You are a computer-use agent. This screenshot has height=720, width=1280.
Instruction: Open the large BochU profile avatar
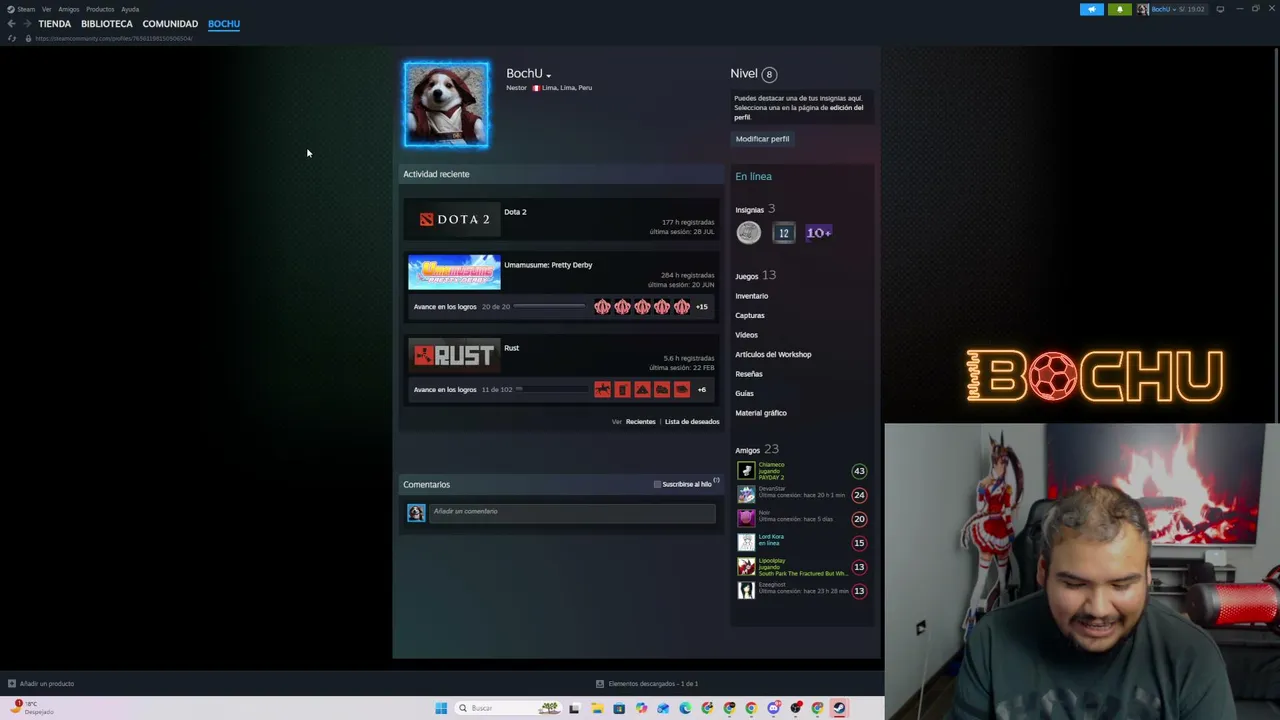(x=446, y=105)
